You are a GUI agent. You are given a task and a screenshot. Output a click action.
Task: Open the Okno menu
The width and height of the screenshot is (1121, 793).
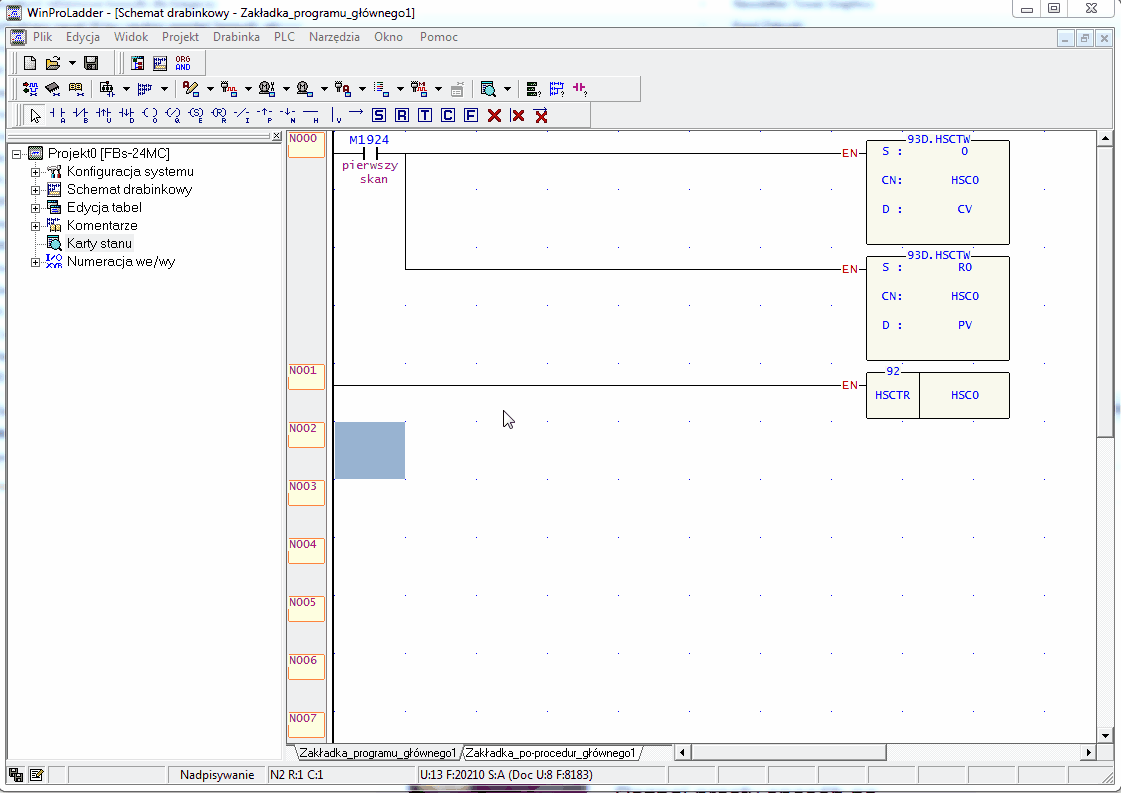[x=388, y=36]
